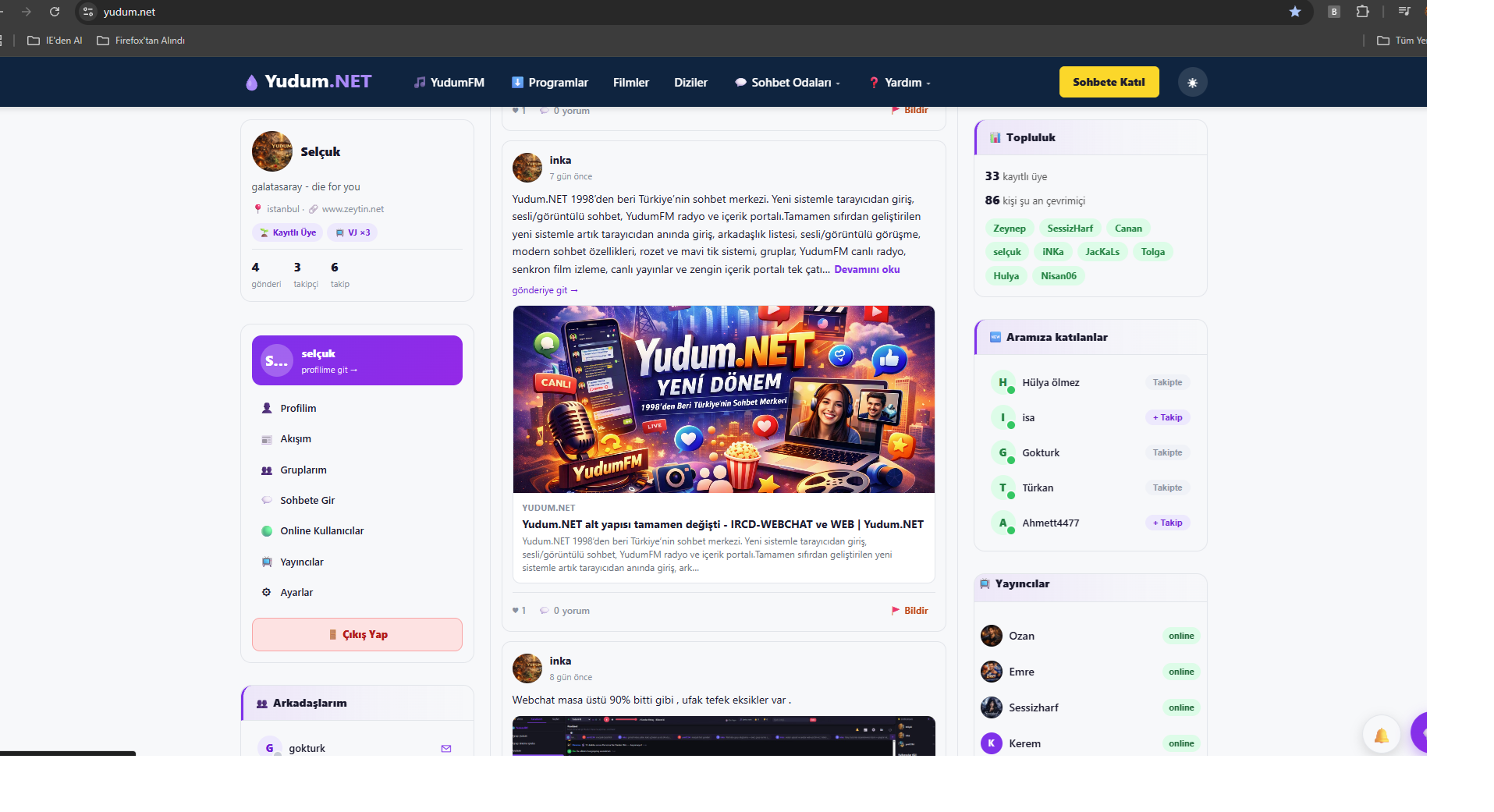1494x812 pixels.
Task: Open gokturk in Arkadaşlarım list
Action: [x=307, y=748]
